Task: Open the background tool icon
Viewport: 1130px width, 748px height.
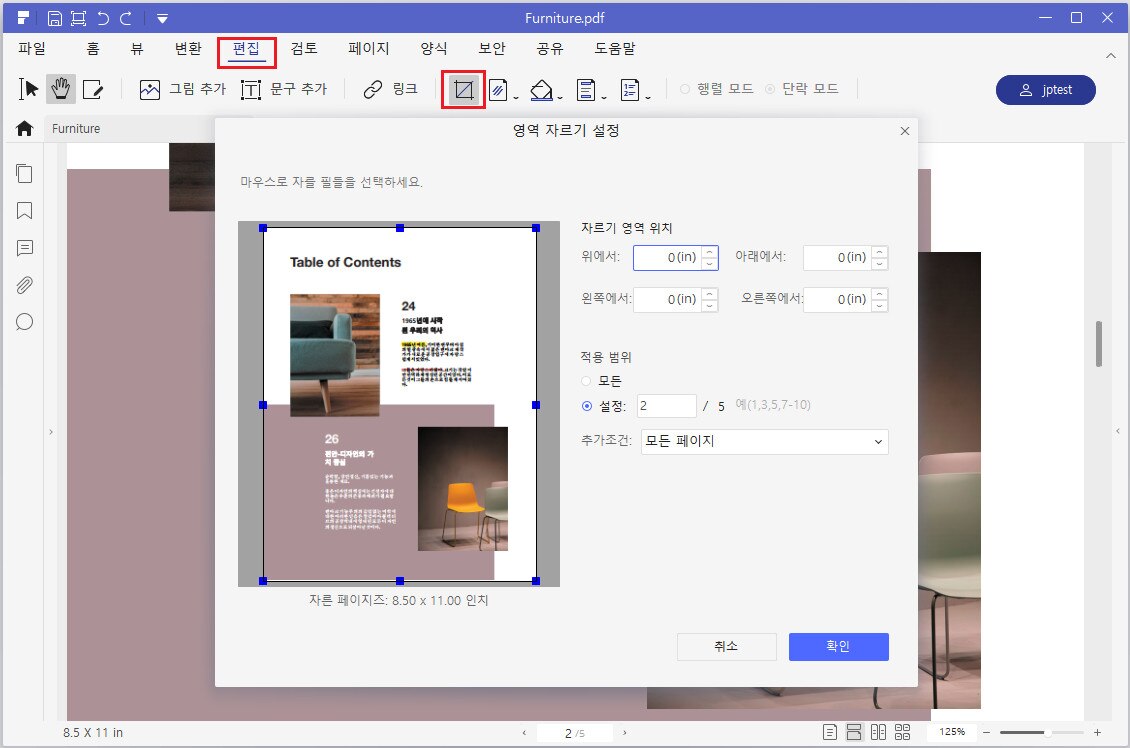Action: 540,90
